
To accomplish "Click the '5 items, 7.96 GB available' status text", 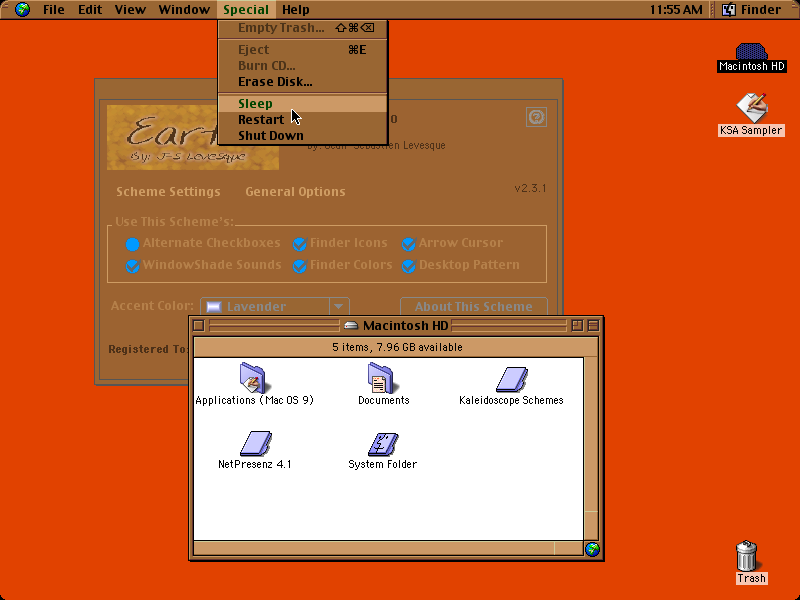I will pyautogui.click(x=397, y=347).
